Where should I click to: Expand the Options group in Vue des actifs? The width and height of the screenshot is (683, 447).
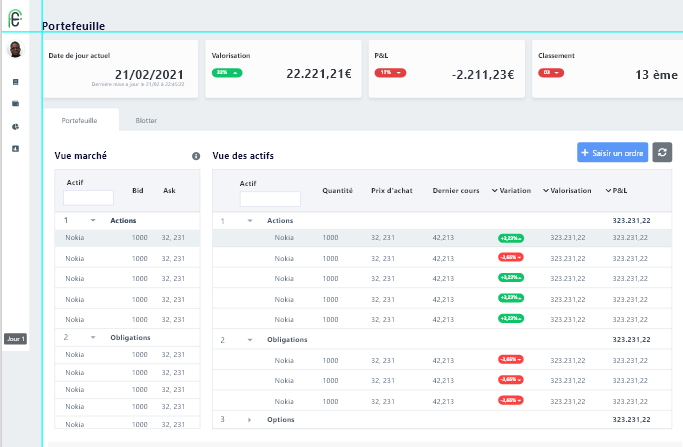pyautogui.click(x=250, y=419)
